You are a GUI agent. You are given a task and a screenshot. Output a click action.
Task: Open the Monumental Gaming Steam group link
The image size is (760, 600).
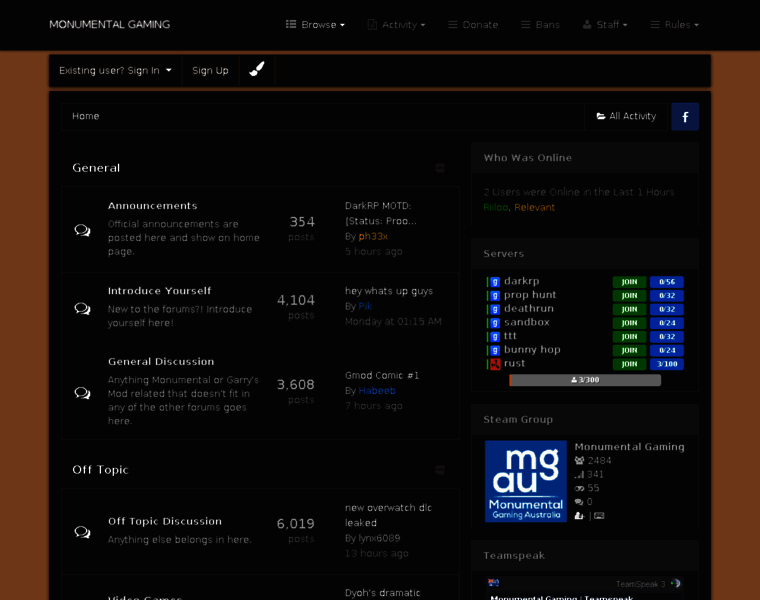(630, 446)
